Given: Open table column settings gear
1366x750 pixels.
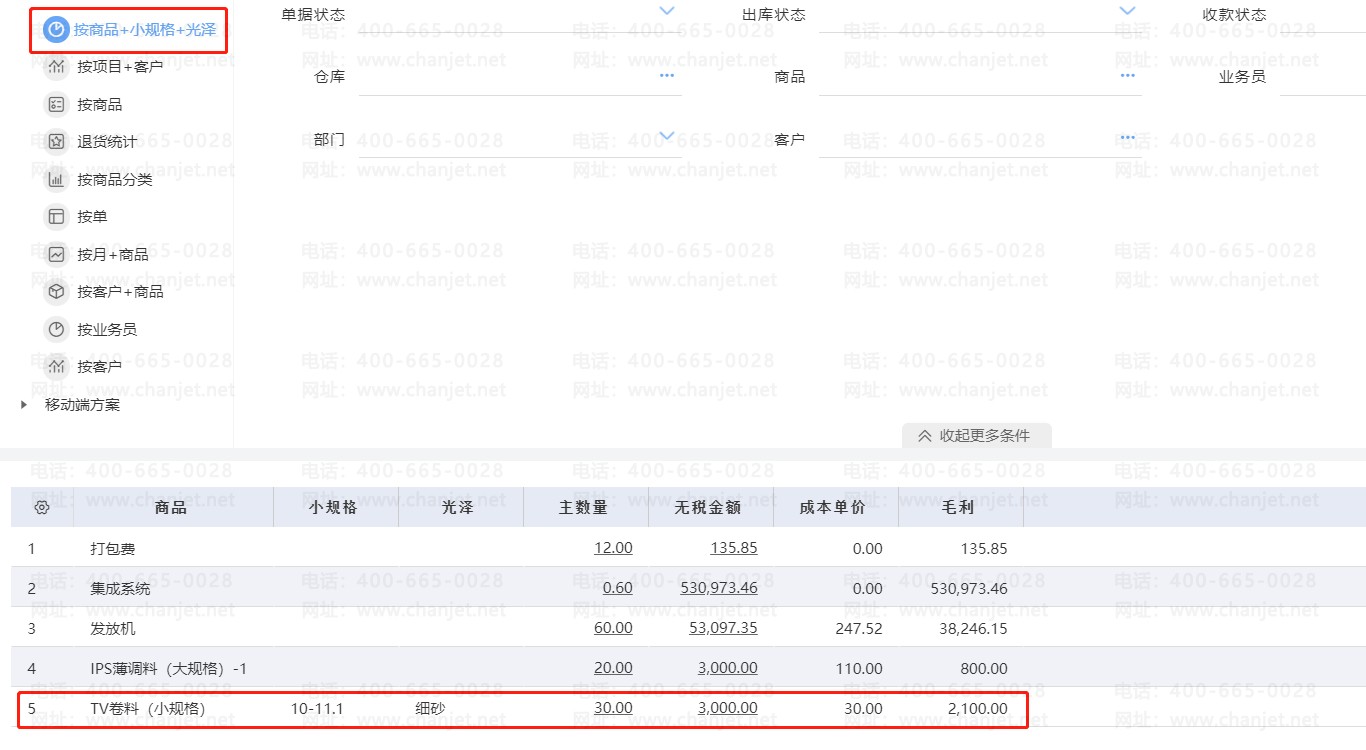Looking at the screenshot, I should pos(42,508).
